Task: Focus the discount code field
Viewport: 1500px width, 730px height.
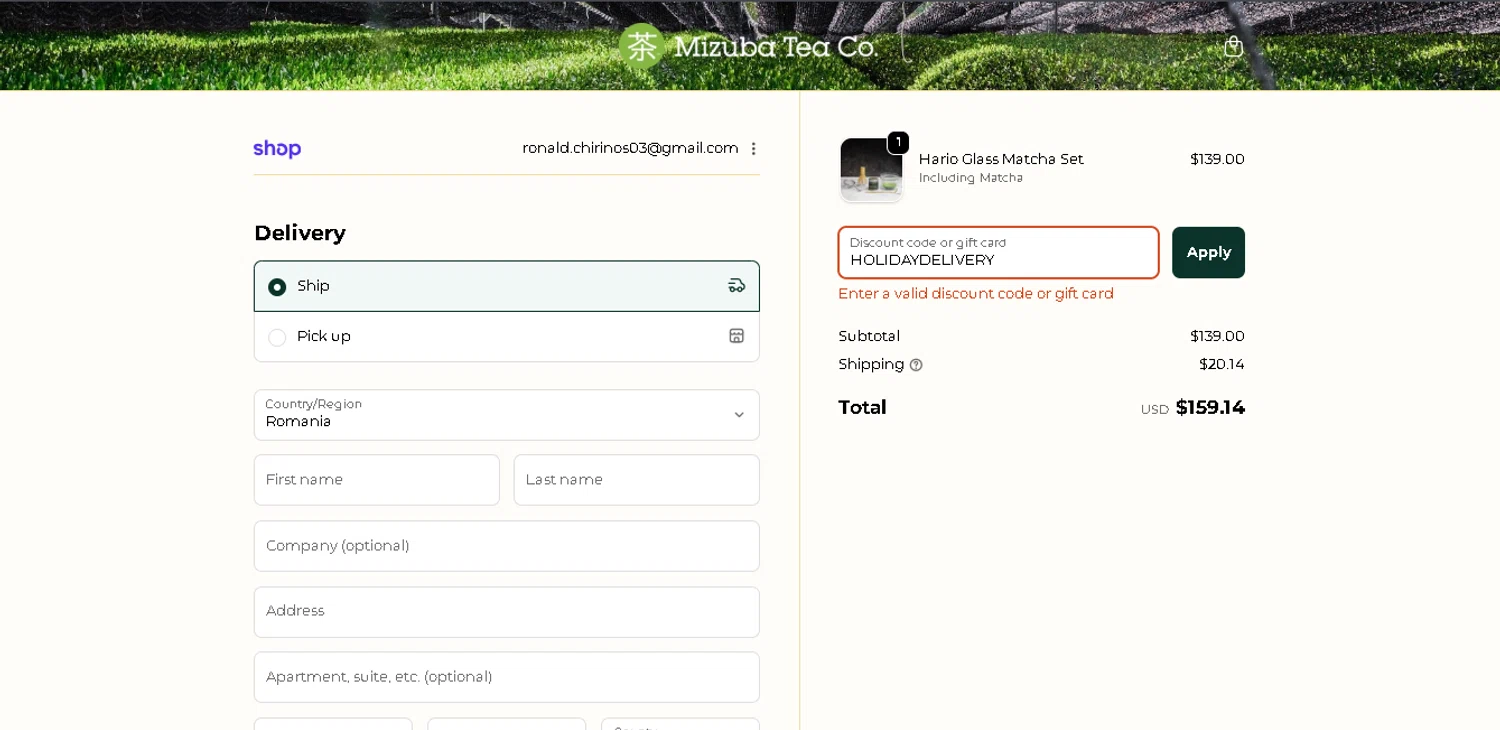Action: coord(998,253)
